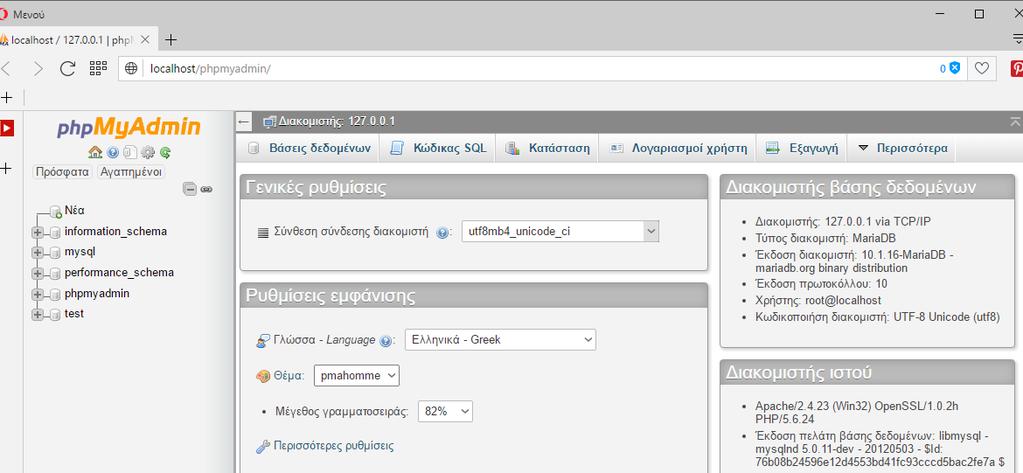Open the 82% font size dropdown
The height and width of the screenshot is (473, 1023).
[x=445, y=412]
